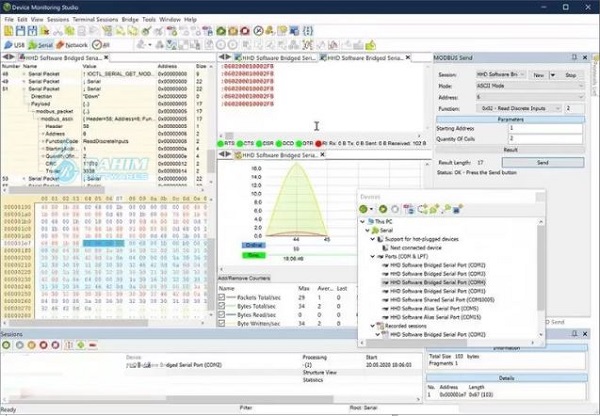Toggle the Bytes Total/sec counter checkbox
The height and width of the screenshot is (416, 600).
(x=222, y=306)
